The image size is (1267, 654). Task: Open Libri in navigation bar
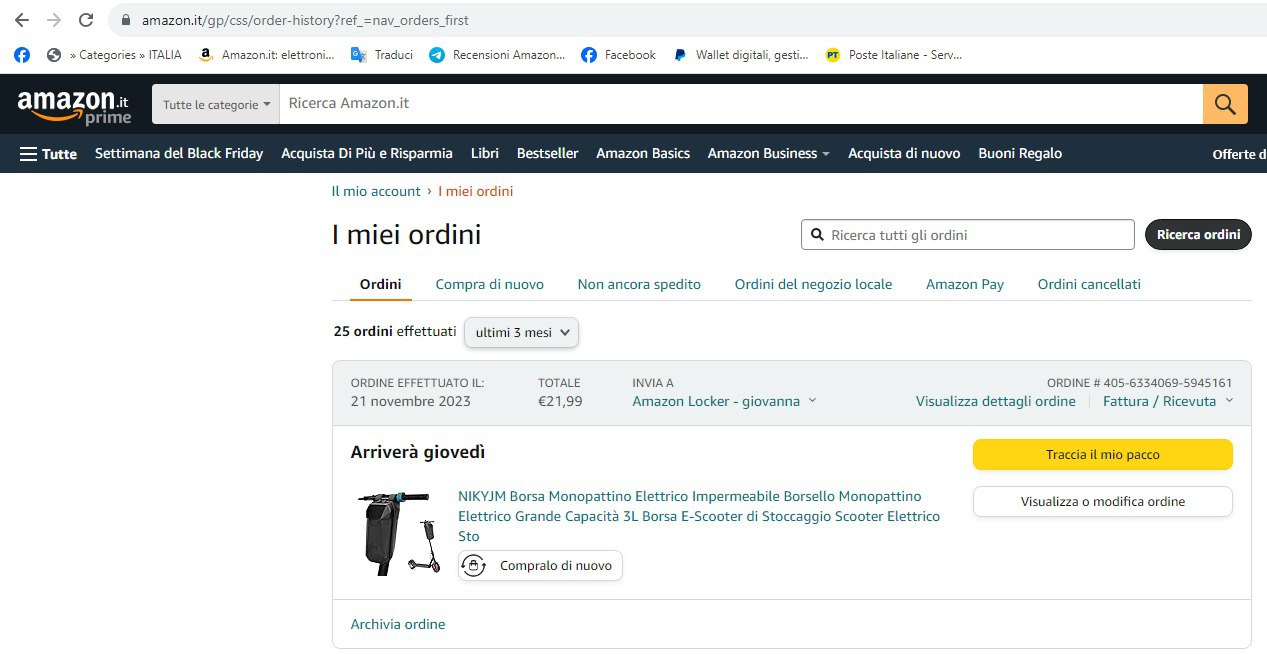(485, 154)
